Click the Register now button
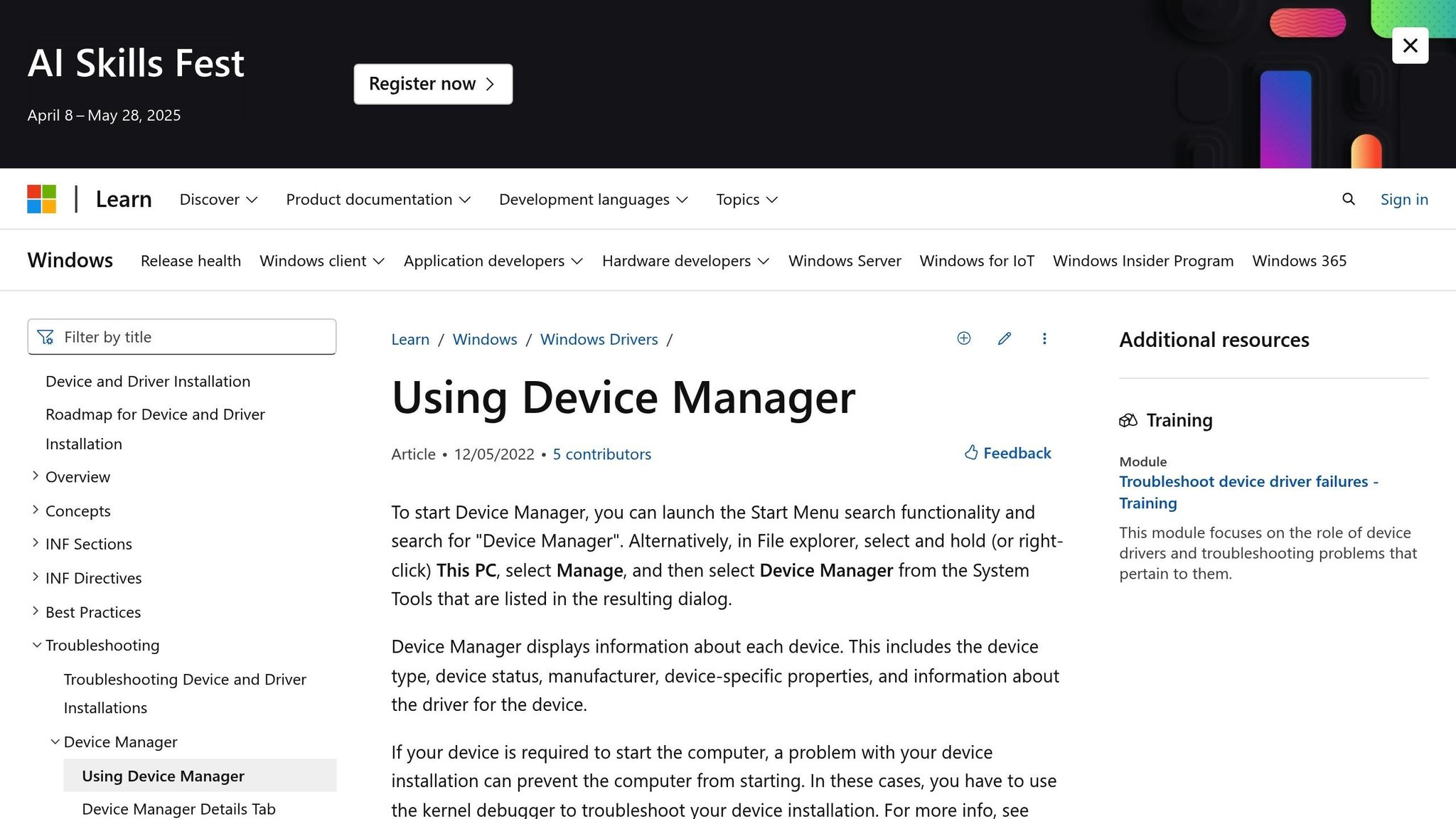 click(x=433, y=84)
